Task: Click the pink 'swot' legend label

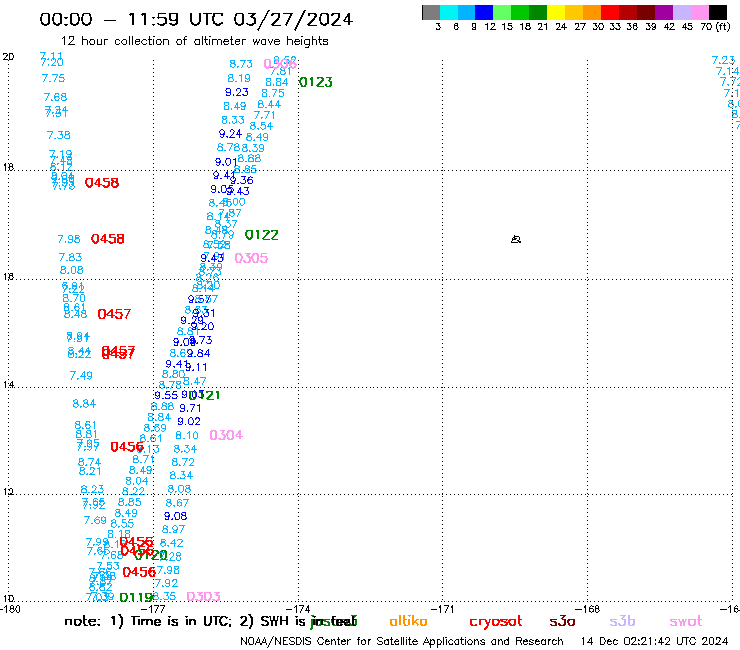Action: pos(686,622)
